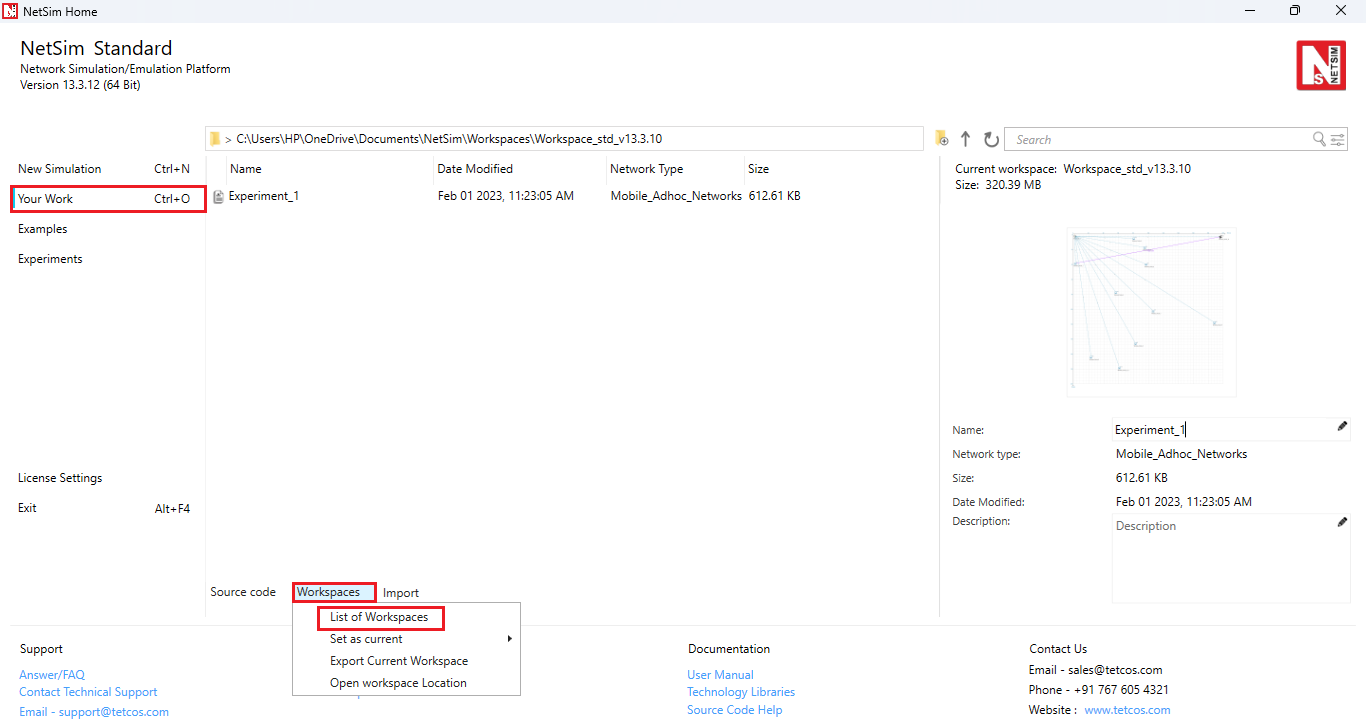Click the 'Phone - +91 767 605 4321' text
Screen dimensions: 1366x720
(1098, 690)
